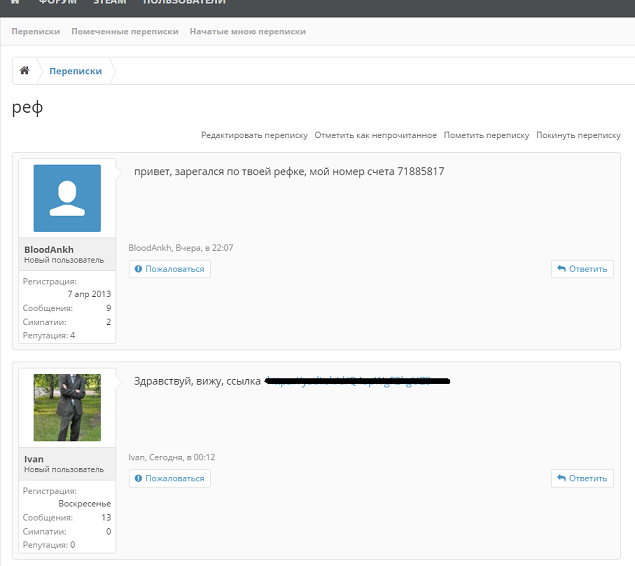The width and height of the screenshot is (635, 566).
Task: Click Пометить переписку link
Action: point(486,135)
